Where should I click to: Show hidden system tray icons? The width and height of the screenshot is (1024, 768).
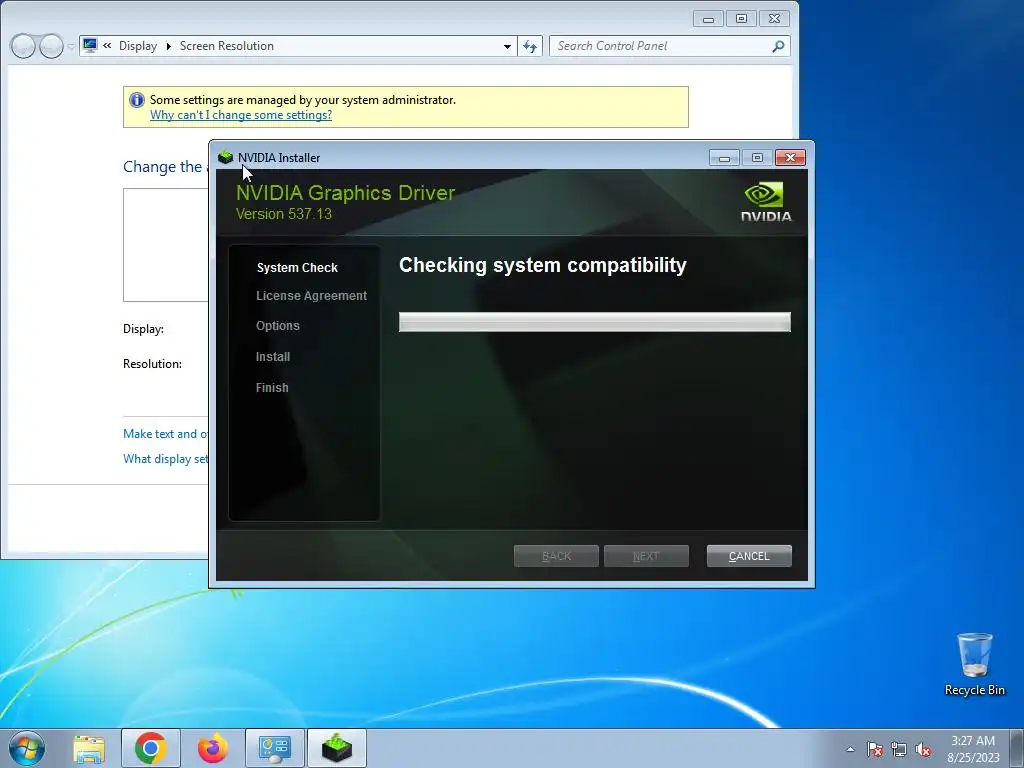pyautogui.click(x=850, y=749)
